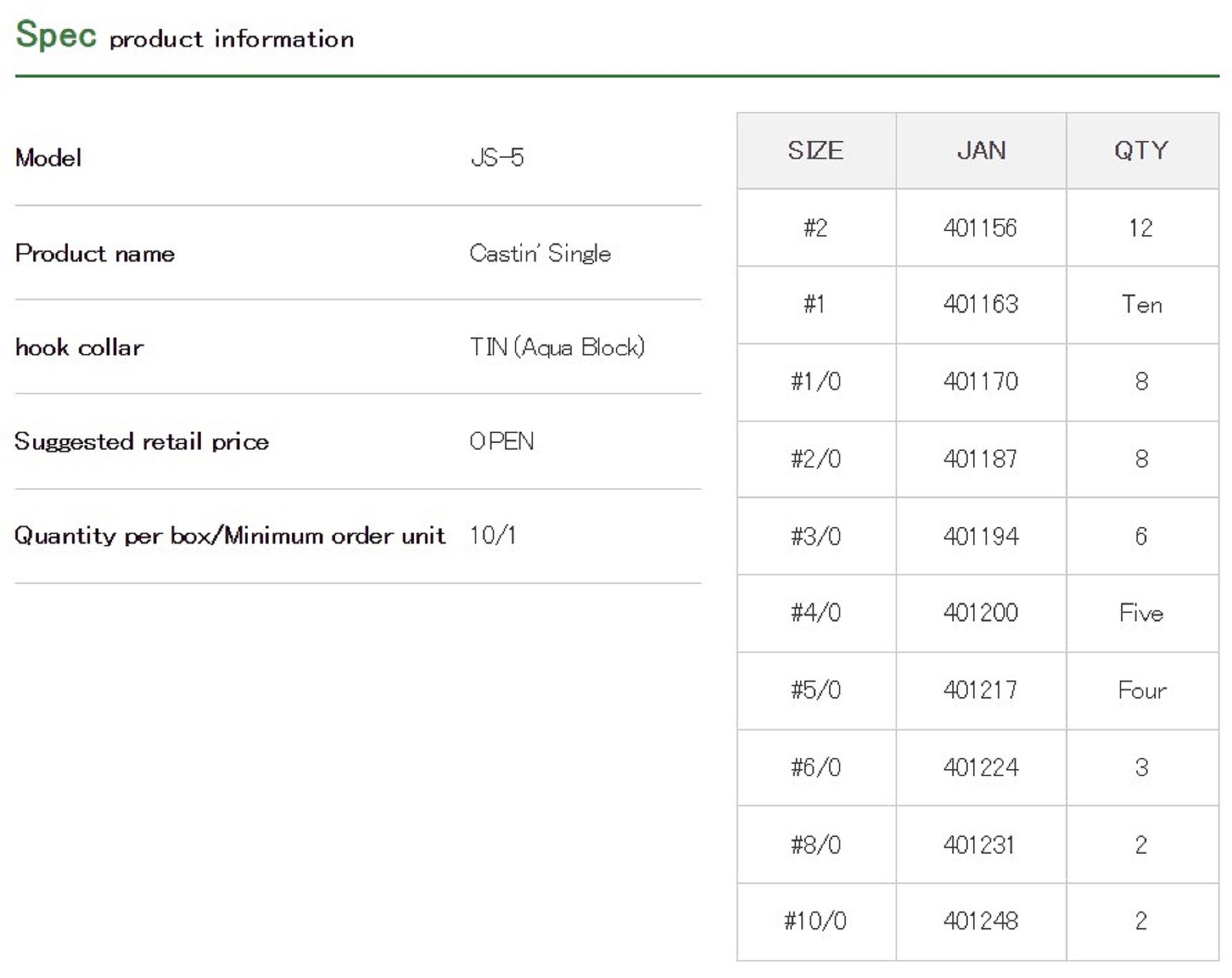
Task: Click the 'Four' quantity cell
Action: tap(1142, 690)
